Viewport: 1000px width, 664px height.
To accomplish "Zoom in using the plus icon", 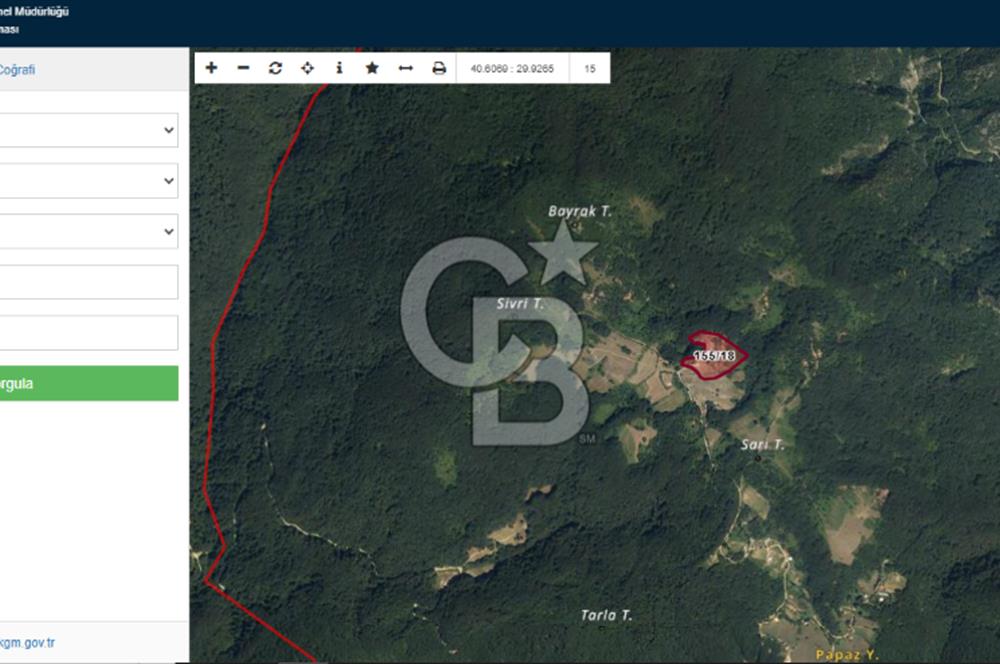I will [211, 68].
